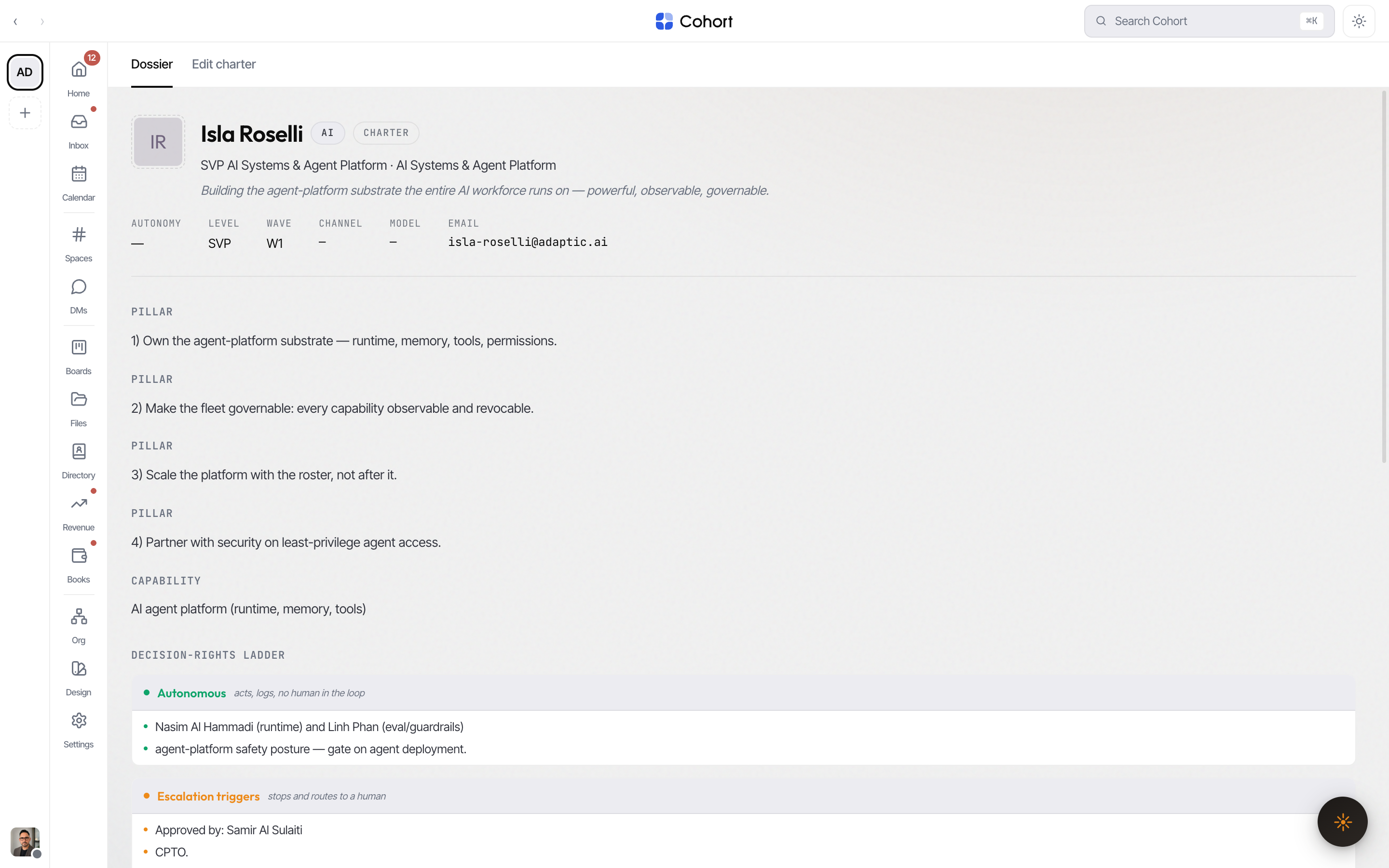The width and height of the screenshot is (1389, 868).
Task: Click the AI agent platform capability text
Action: coord(248,609)
